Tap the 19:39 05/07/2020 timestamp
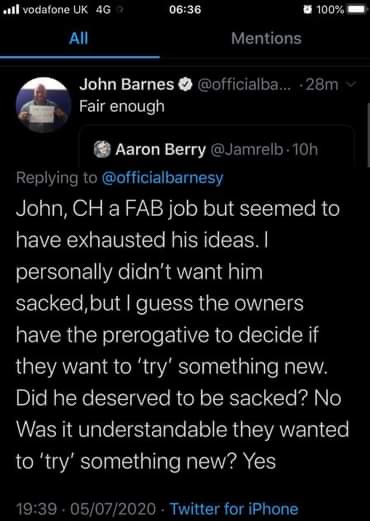Screen dimensions: 370x521 (86, 509)
